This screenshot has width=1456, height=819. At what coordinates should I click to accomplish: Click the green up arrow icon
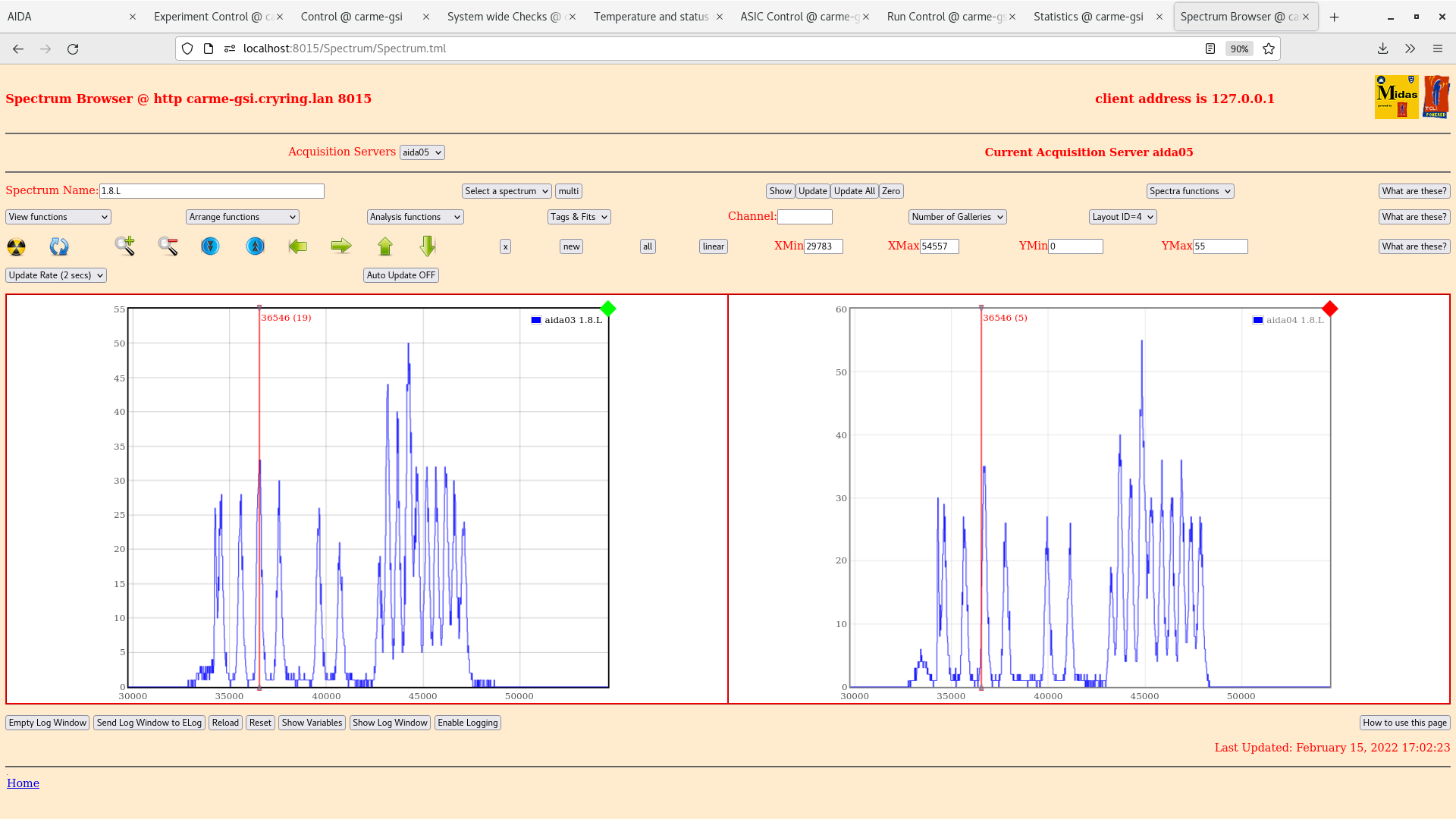point(385,246)
